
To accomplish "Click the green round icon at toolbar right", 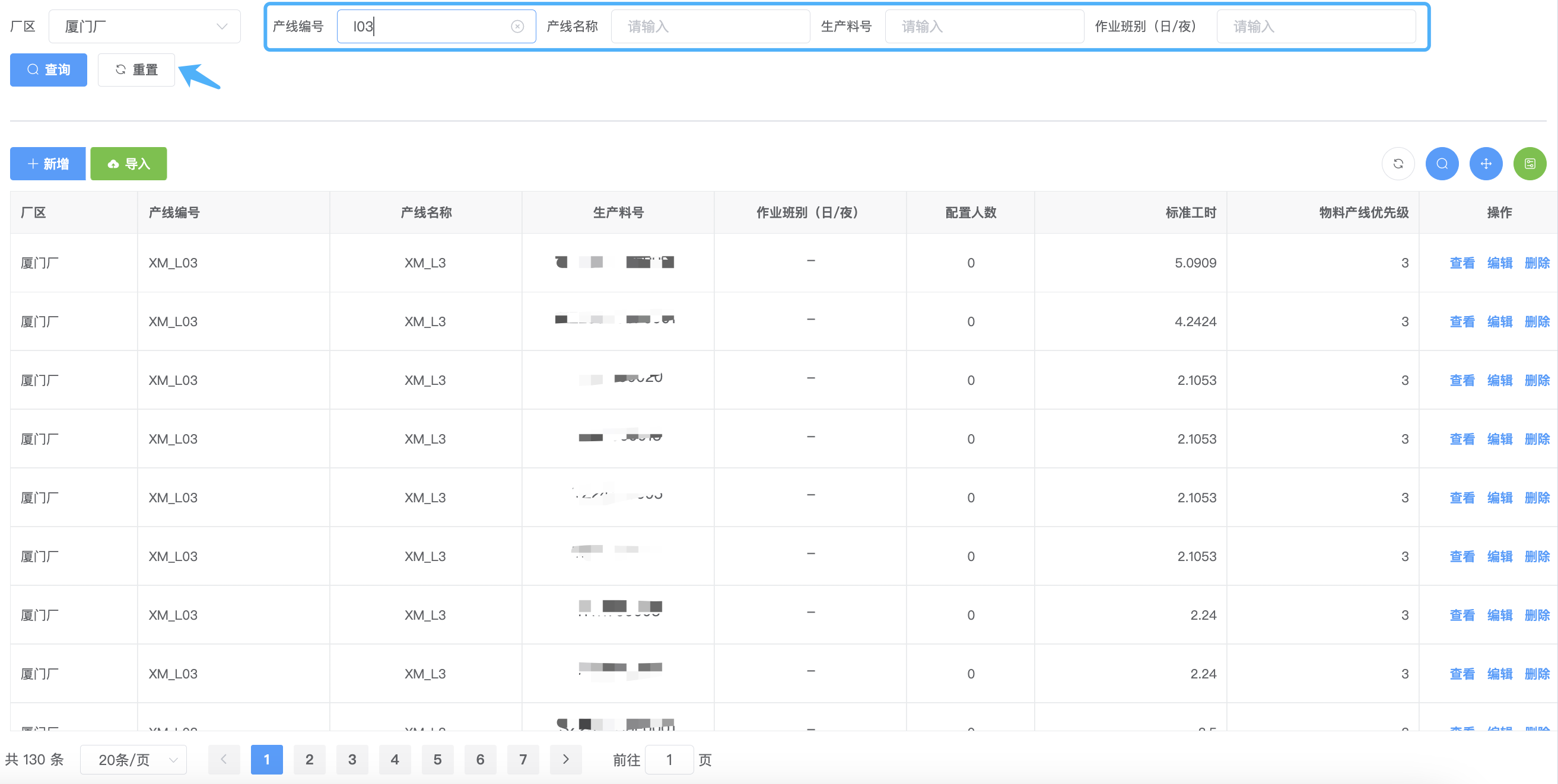I will pos(1530,164).
